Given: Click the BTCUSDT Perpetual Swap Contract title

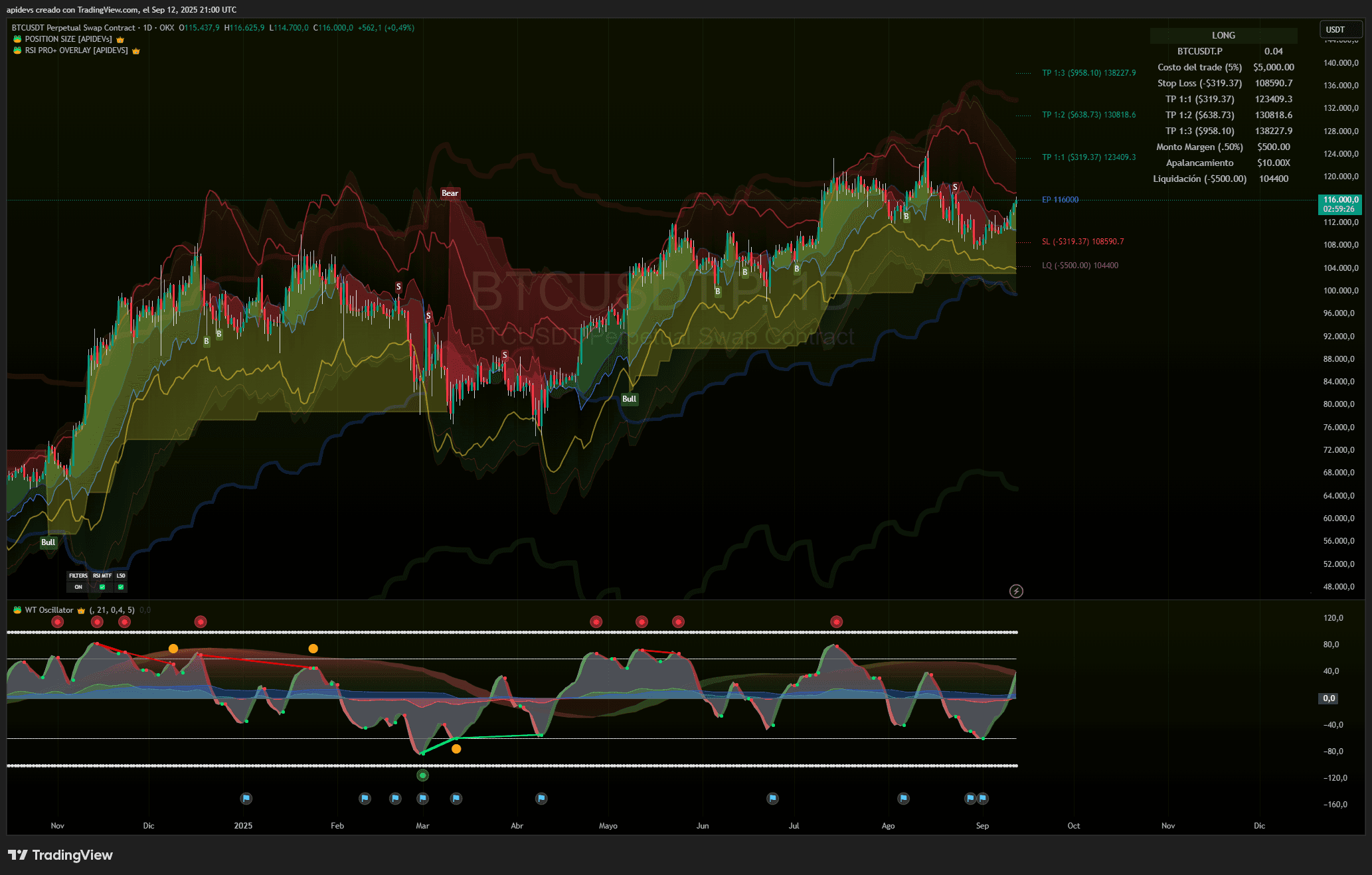Looking at the screenshot, I should click(x=73, y=28).
